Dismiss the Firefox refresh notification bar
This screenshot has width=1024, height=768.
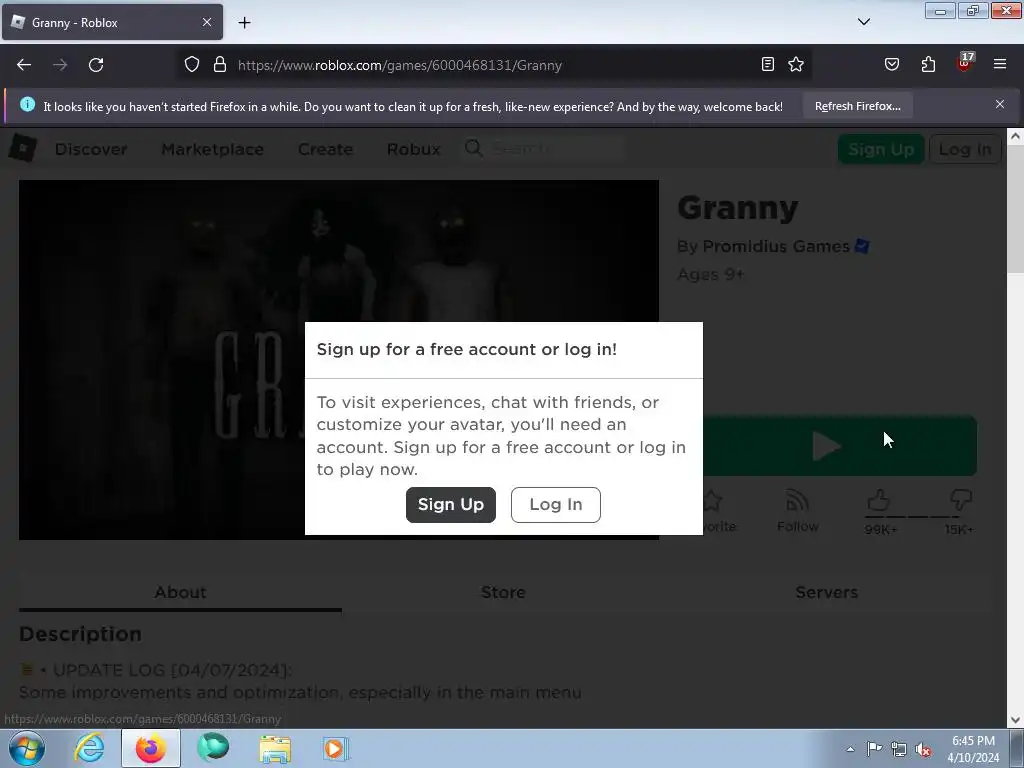1000,104
